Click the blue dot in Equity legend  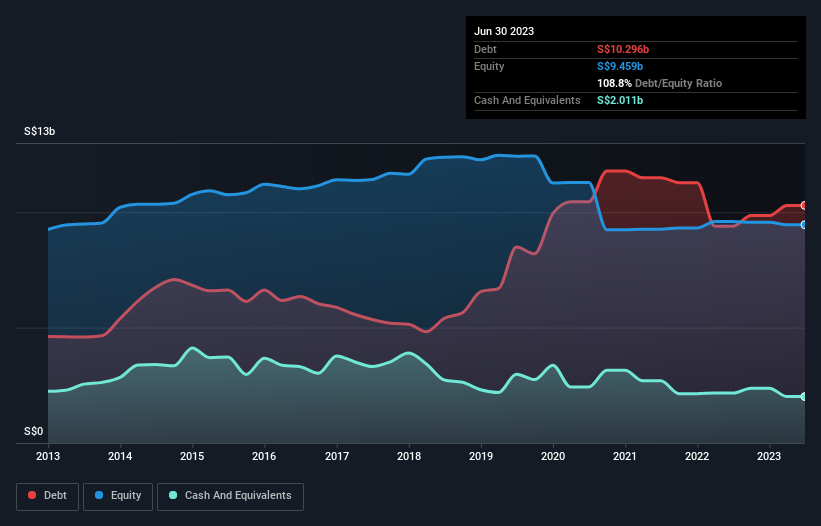pos(99,495)
